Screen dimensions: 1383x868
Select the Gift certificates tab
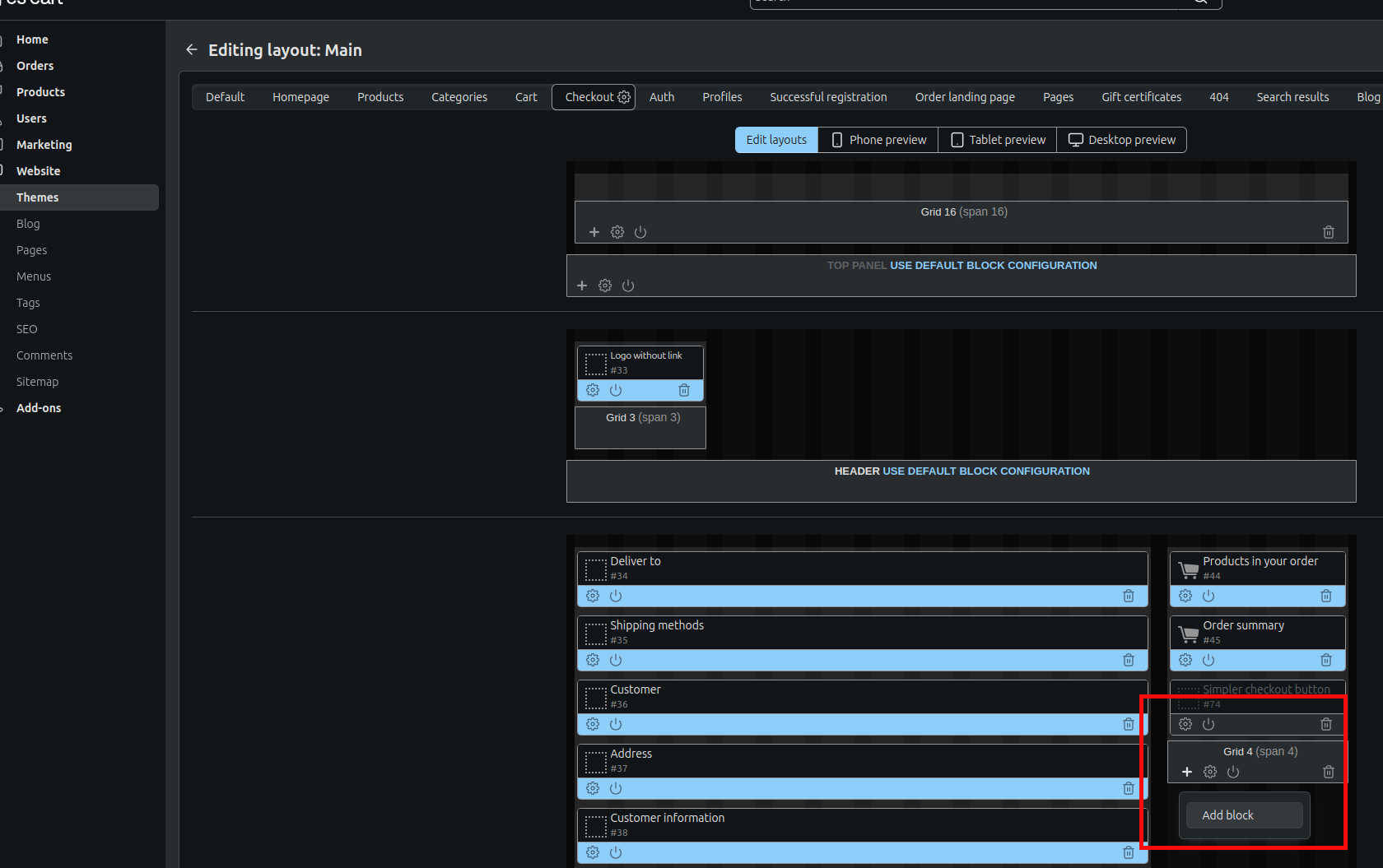click(1141, 97)
